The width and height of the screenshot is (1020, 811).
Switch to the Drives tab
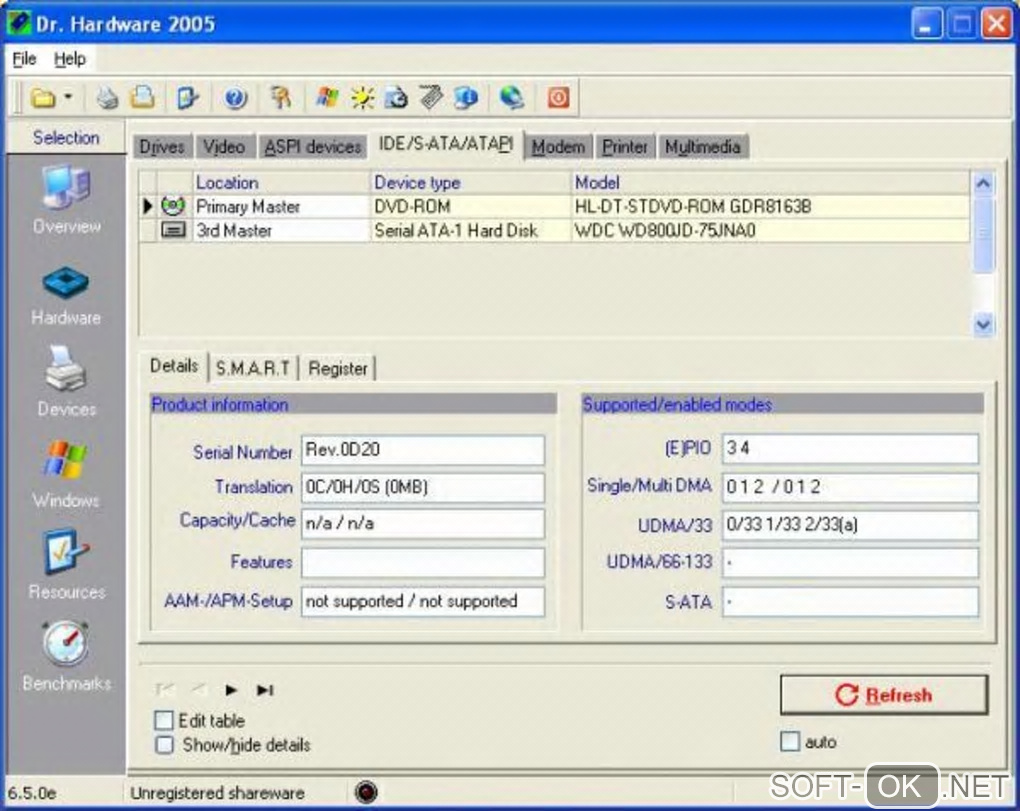coord(162,147)
